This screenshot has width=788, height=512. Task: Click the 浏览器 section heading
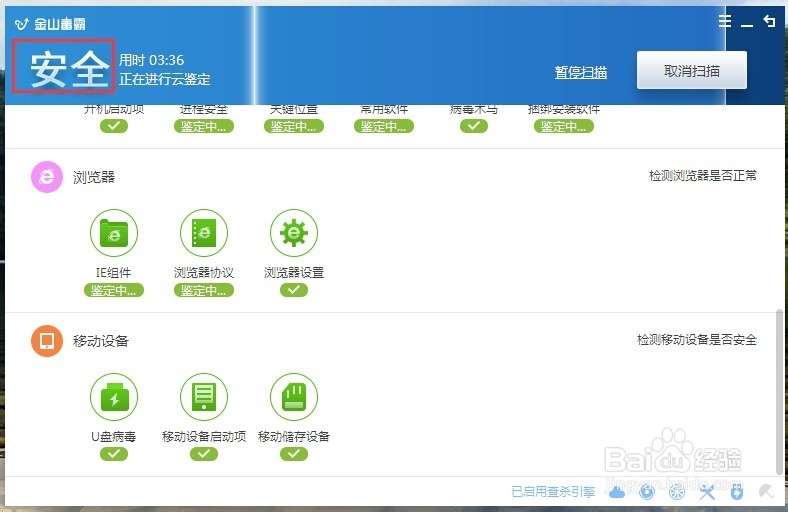tap(93, 177)
